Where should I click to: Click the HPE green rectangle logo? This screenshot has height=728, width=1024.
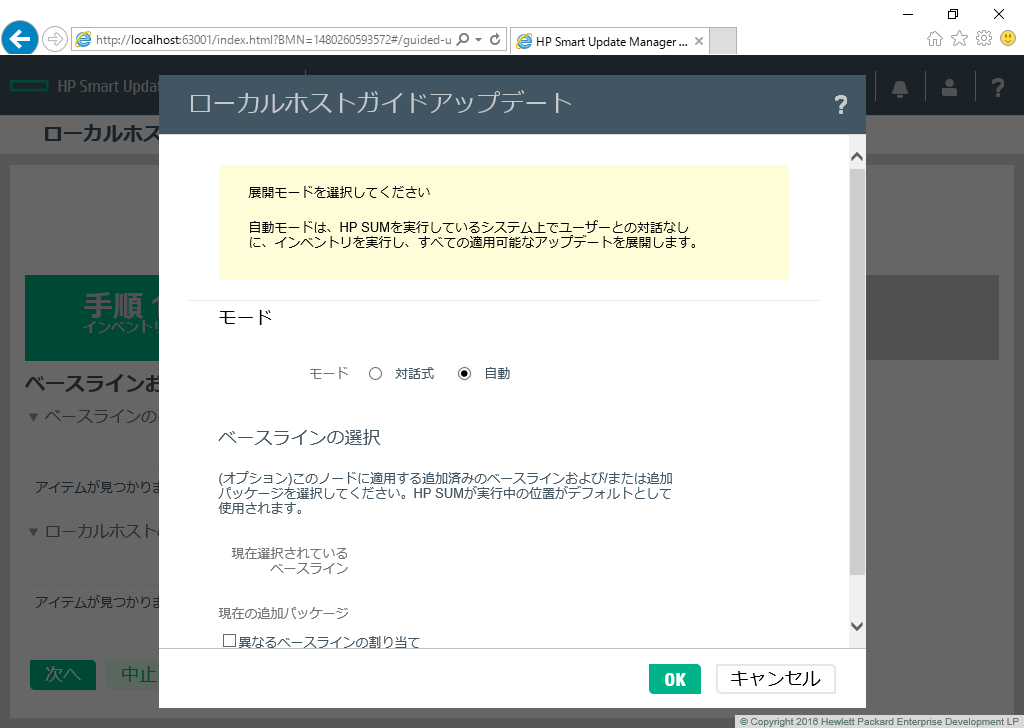click(29, 86)
